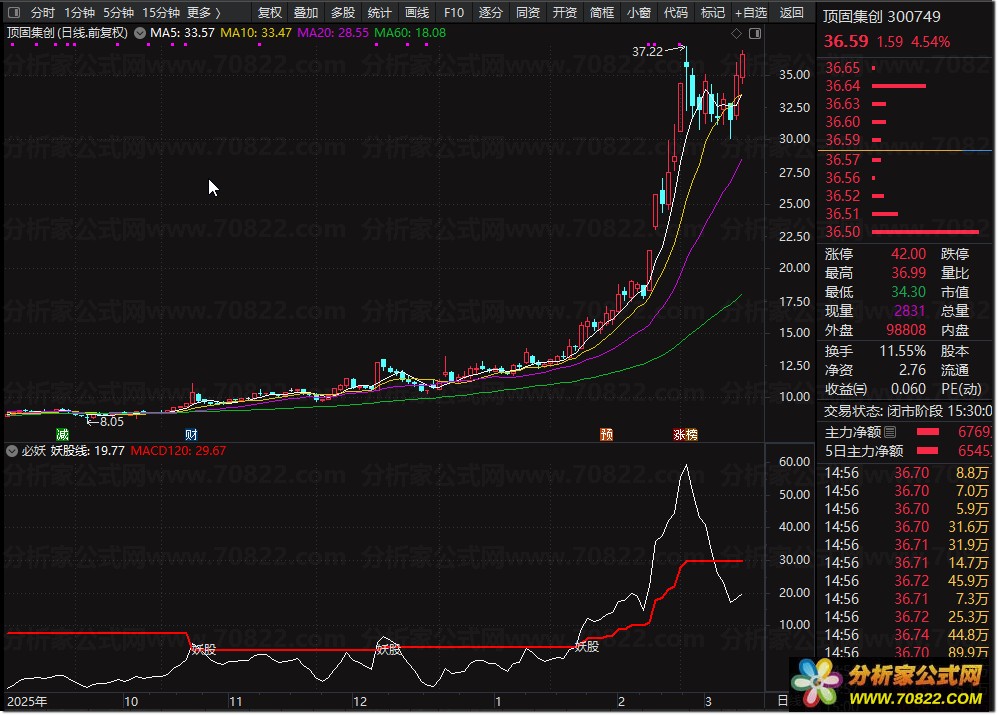Click the 返回 back button
The height and width of the screenshot is (715, 999).
(791, 12)
